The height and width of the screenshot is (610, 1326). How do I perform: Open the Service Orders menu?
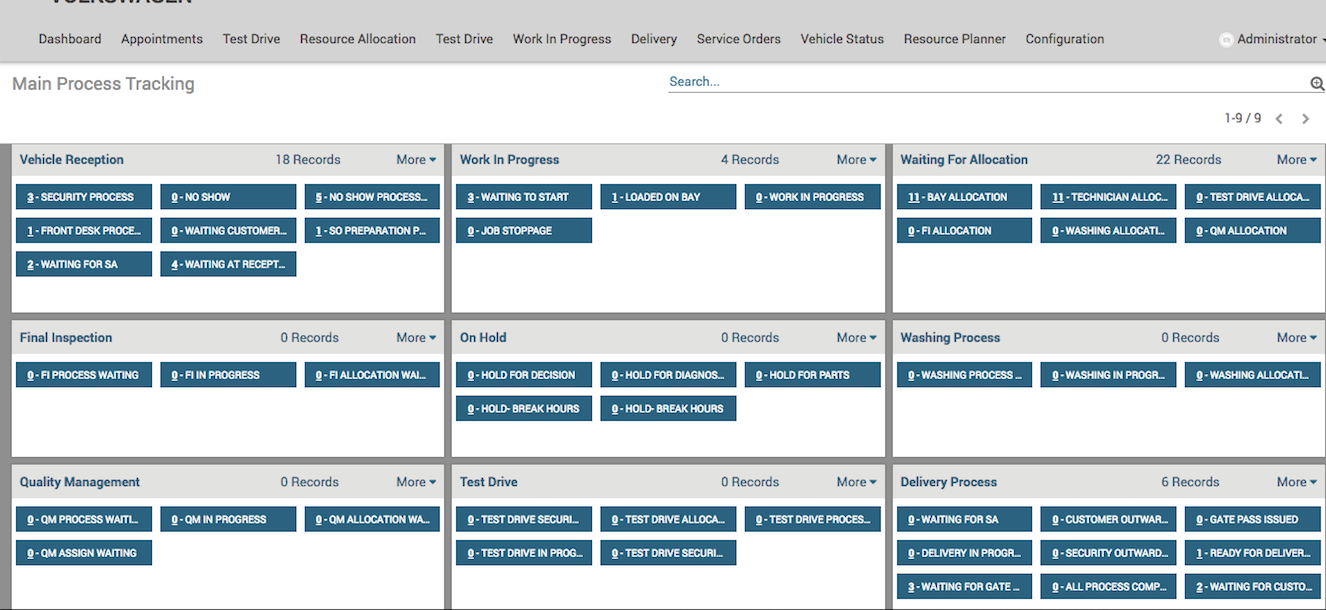coord(738,39)
